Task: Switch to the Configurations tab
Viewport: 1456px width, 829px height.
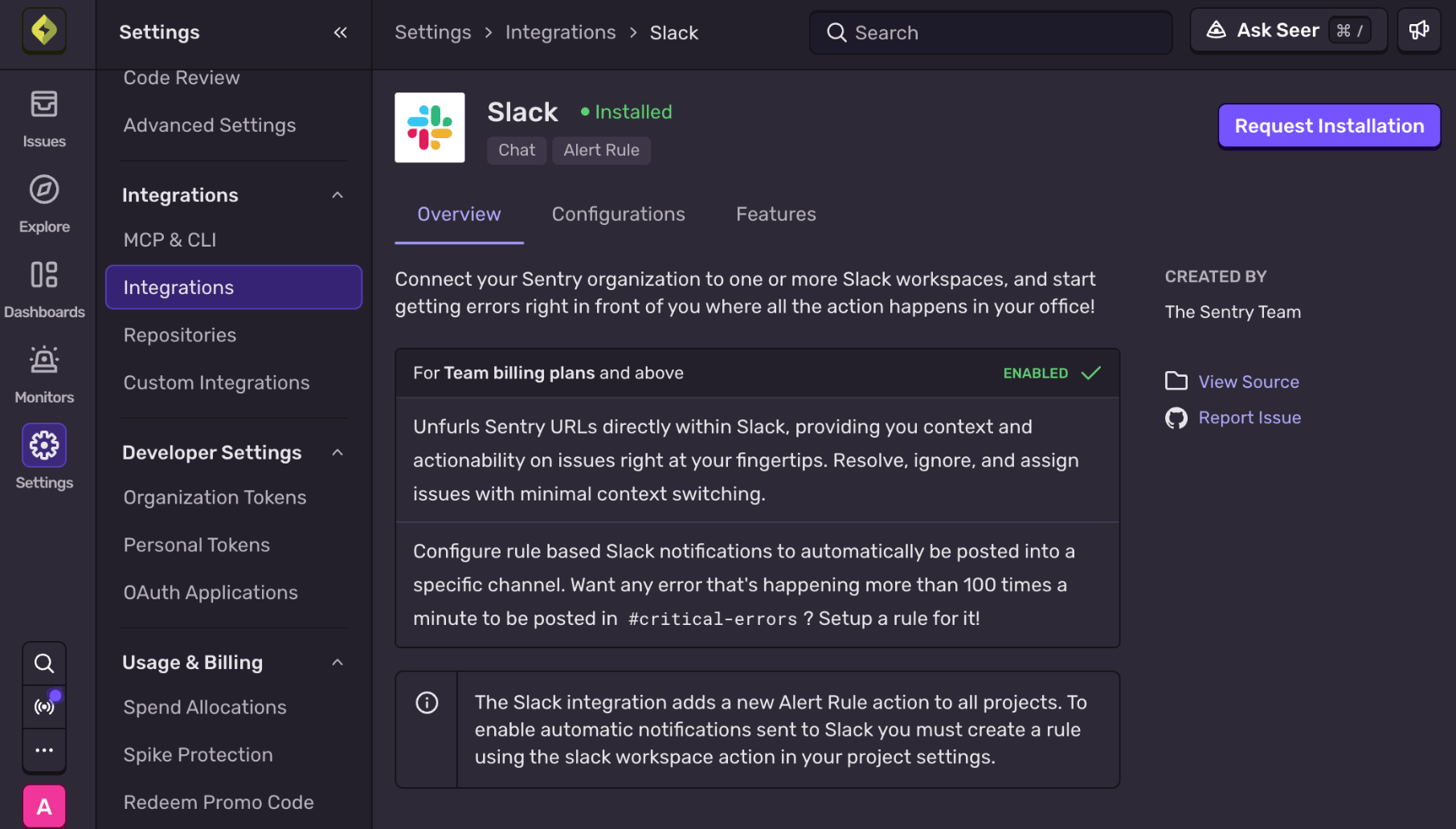Action: pos(619,214)
